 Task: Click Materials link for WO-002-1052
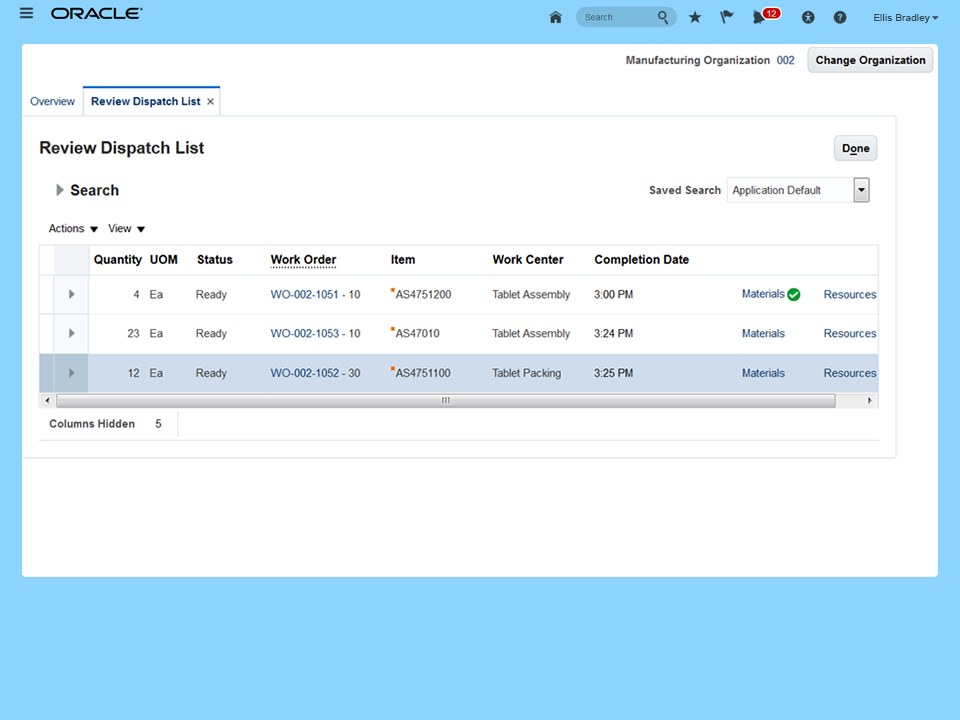[763, 373]
